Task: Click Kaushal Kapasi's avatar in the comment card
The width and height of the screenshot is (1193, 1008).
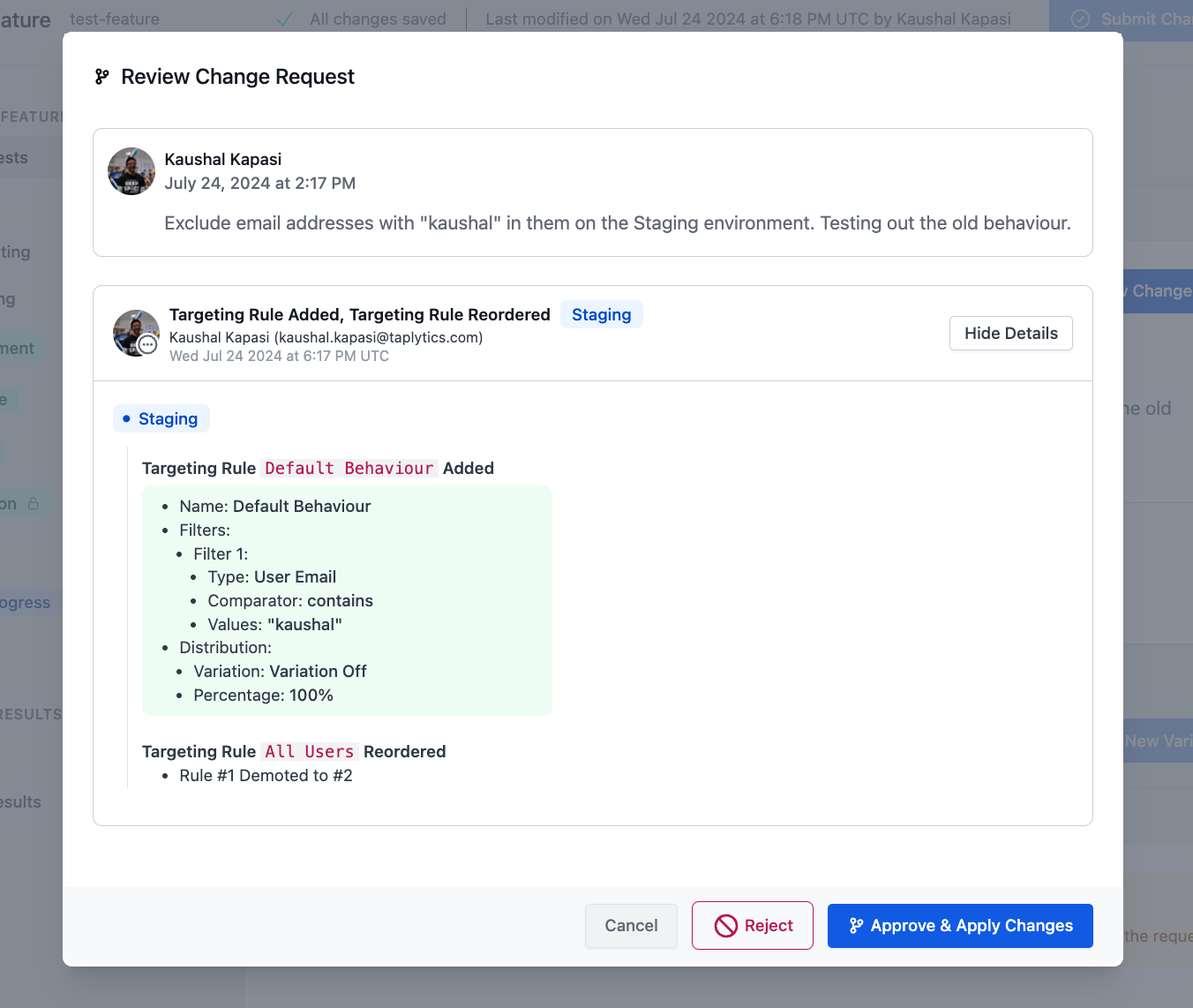Action: point(131,170)
